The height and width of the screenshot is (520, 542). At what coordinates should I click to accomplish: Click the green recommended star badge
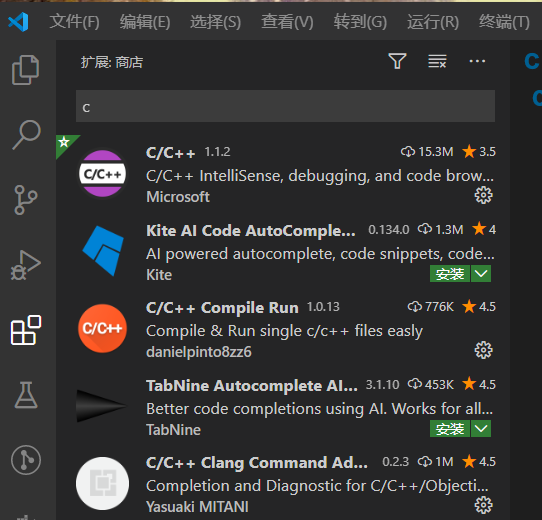(x=64, y=142)
